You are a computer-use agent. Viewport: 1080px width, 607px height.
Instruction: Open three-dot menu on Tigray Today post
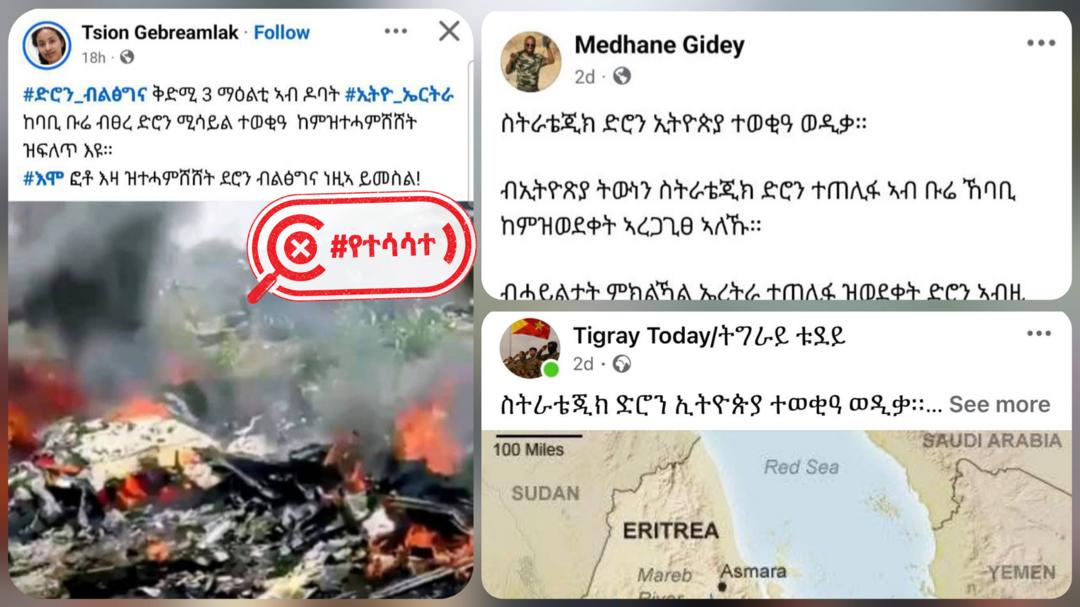[1039, 333]
